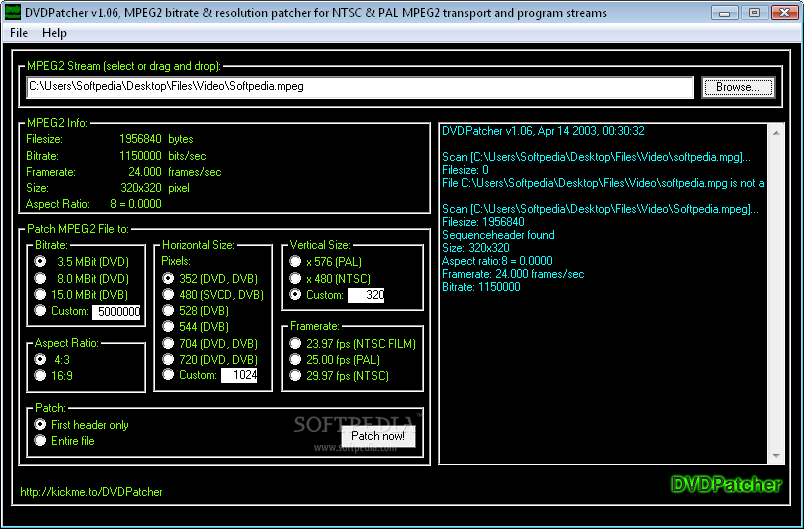
Task: Choose First header only patch mode
Action: tap(82, 424)
